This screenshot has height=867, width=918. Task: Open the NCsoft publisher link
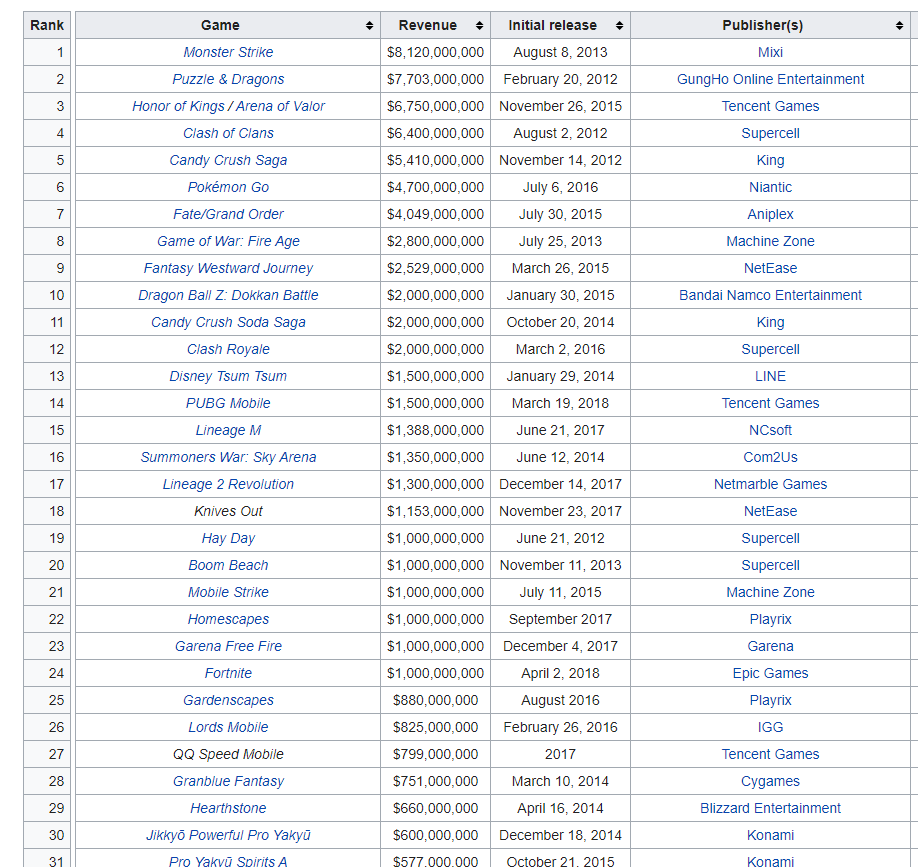(x=770, y=429)
